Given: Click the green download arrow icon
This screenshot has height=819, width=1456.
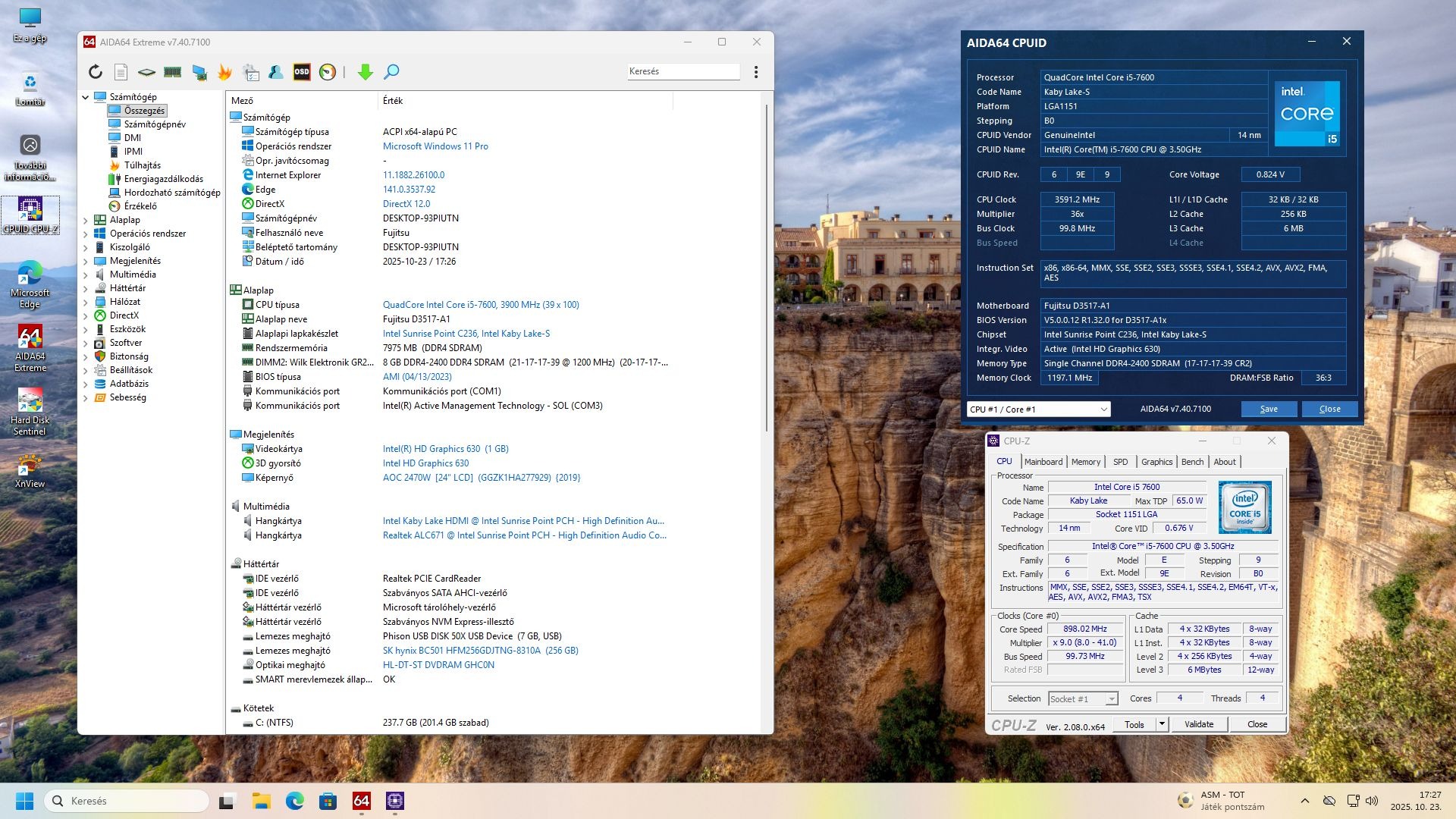Looking at the screenshot, I should point(366,72).
